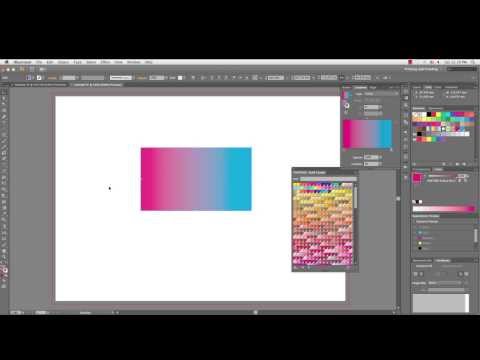Click the gradient preview in the Gradient panel
Screen dimensions: 480x360
point(368,134)
